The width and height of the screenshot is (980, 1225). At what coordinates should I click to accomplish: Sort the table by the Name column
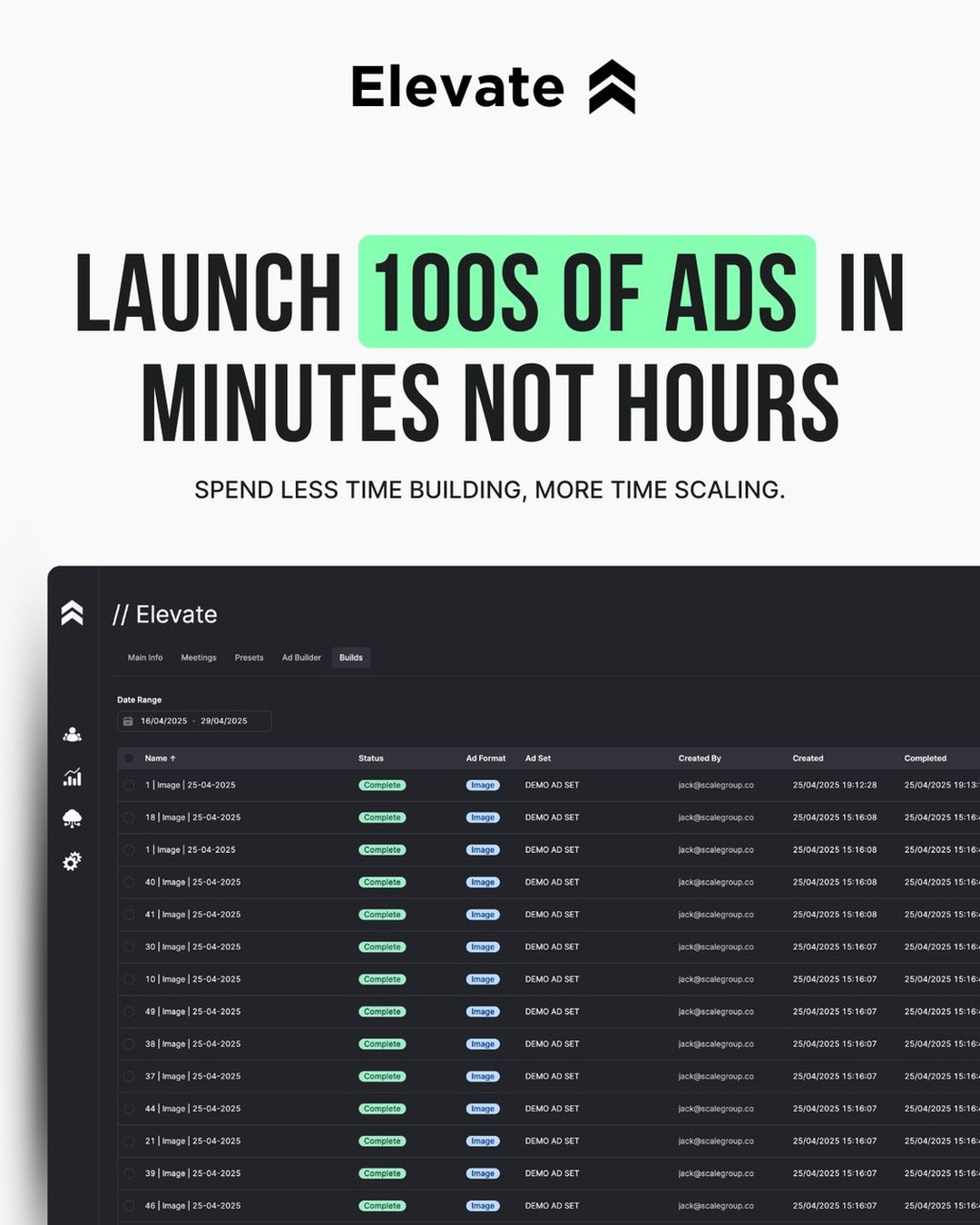coord(161,759)
